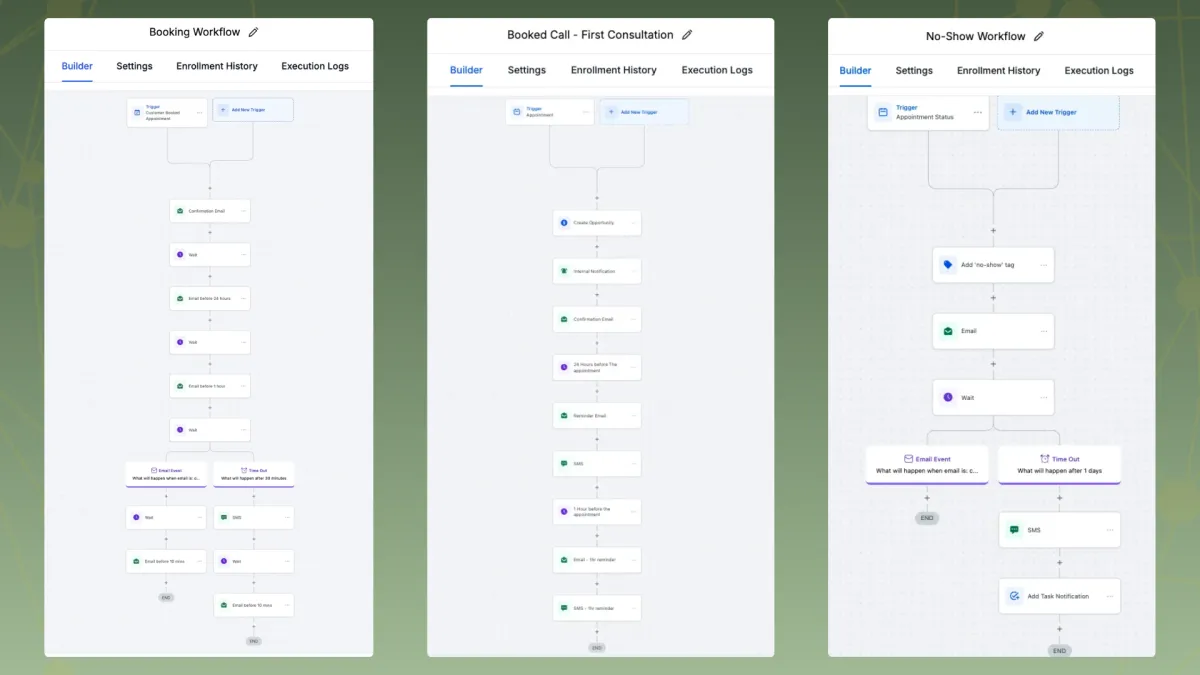Screen dimensions: 1200x675
Task: Click the SMS icon in No-Show workflow
Action: [1014, 530]
